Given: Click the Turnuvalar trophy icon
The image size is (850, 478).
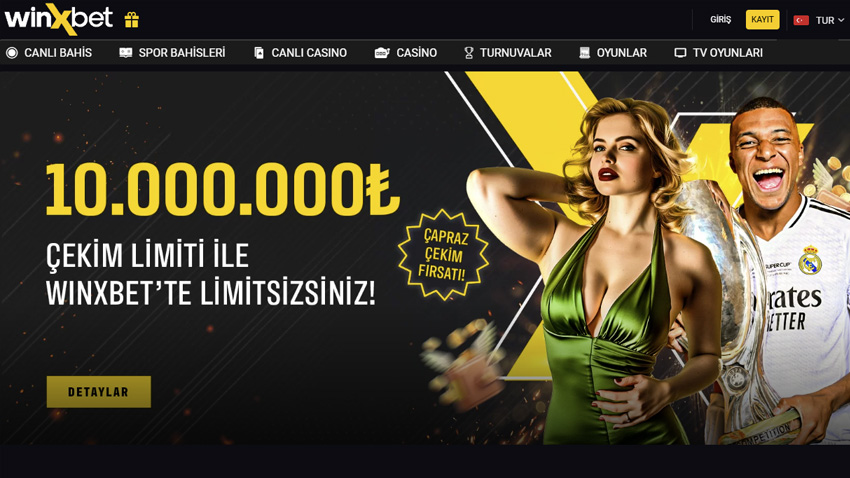Looking at the screenshot, I should click(469, 53).
